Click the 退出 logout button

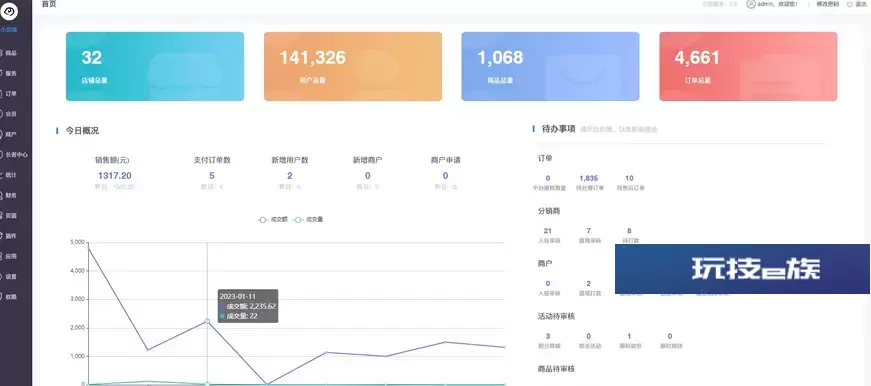coord(858,4)
